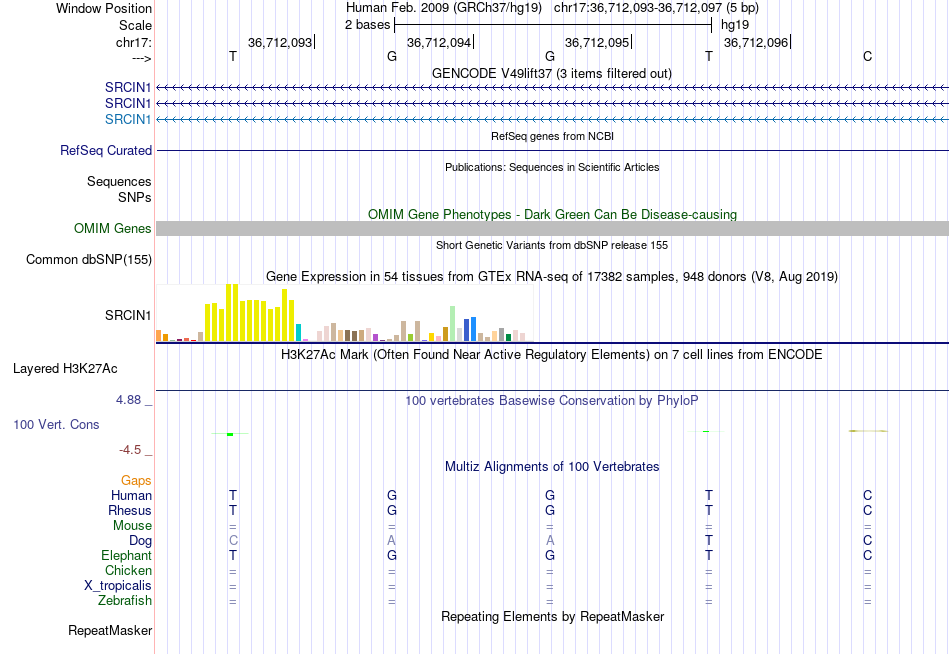This screenshot has width=950, height=654.
Task: Click the horizontal 2-base scale bar line
Action: pos(553,25)
